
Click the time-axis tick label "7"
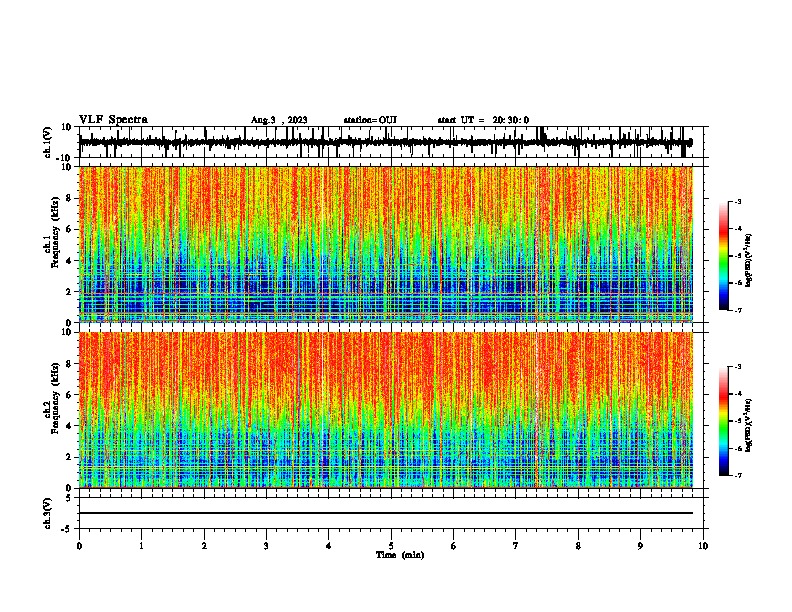[x=516, y=546]
